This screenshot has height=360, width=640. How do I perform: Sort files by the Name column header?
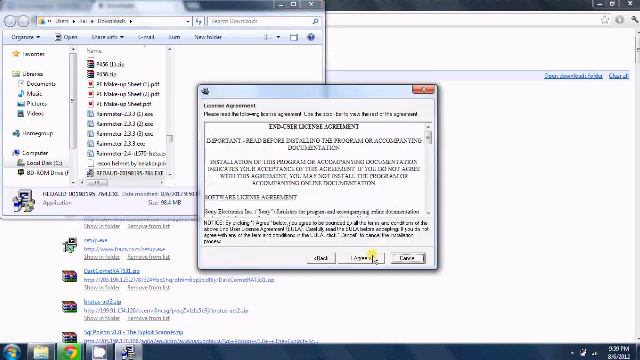click(94, 51)
